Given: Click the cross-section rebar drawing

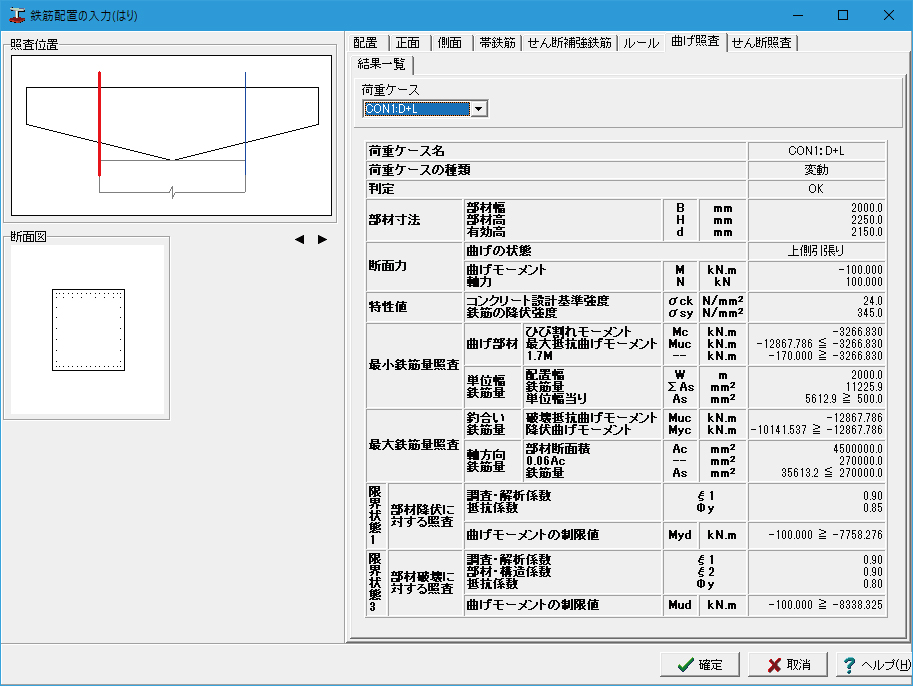Looking at the screenshot, I should [88, 330].
